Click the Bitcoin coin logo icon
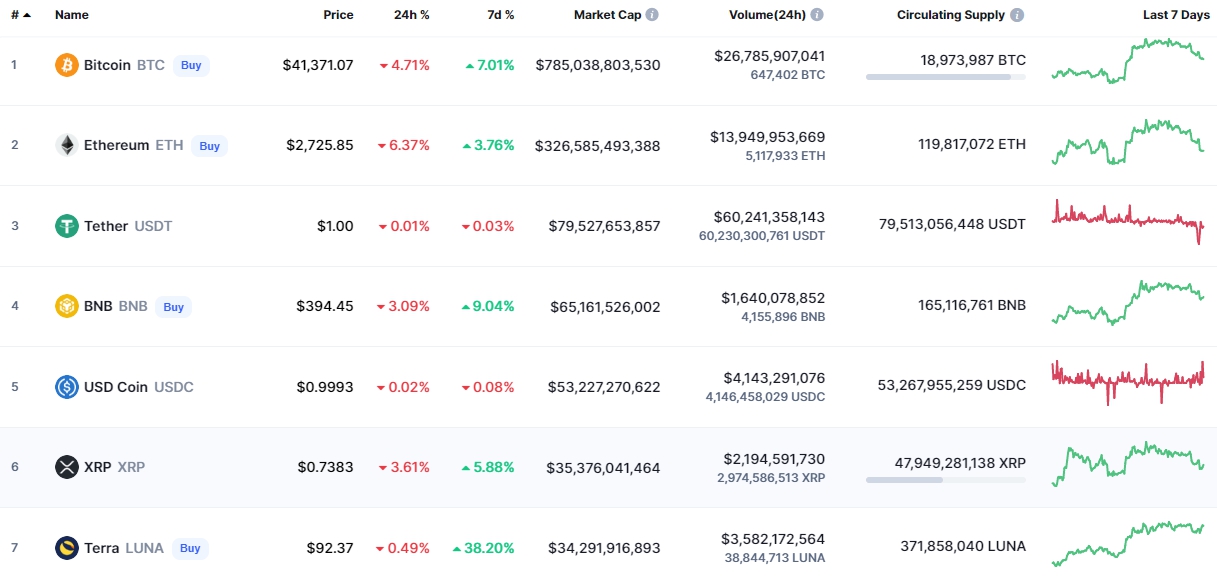 [66, 65]
